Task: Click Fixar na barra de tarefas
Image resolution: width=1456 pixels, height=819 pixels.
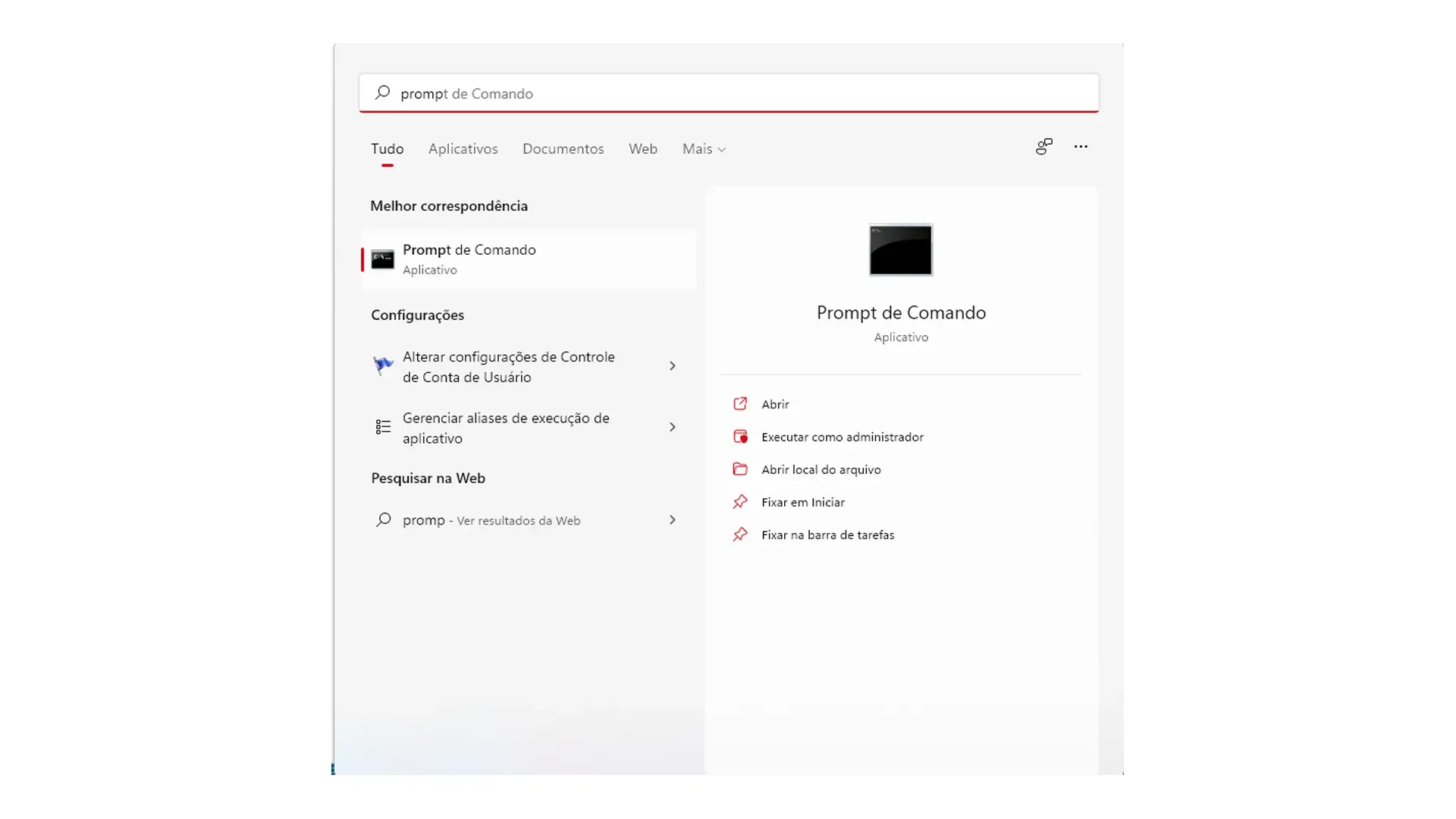Action: (828, 534)
